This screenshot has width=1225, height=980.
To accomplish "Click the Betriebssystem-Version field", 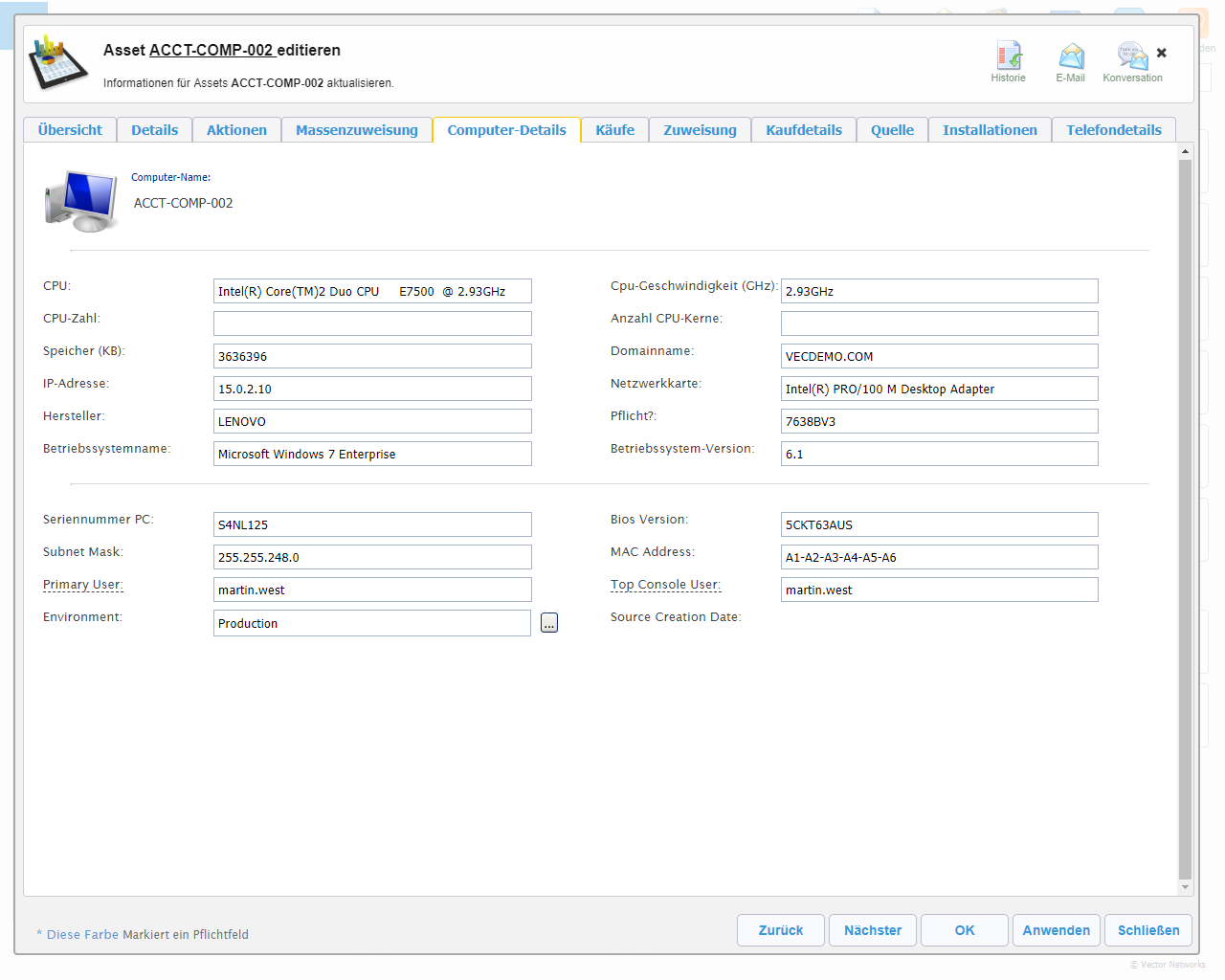I will tap(940, 454).
